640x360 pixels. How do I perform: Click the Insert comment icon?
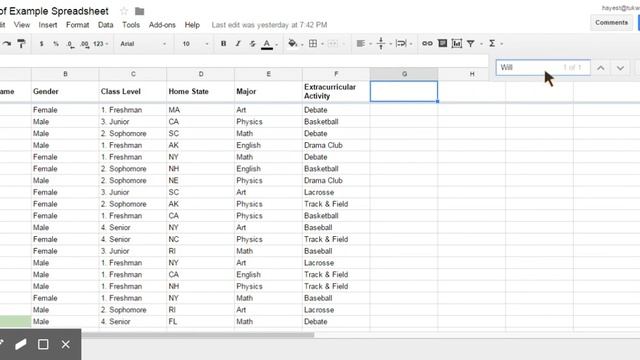click(x=442, y=43)
